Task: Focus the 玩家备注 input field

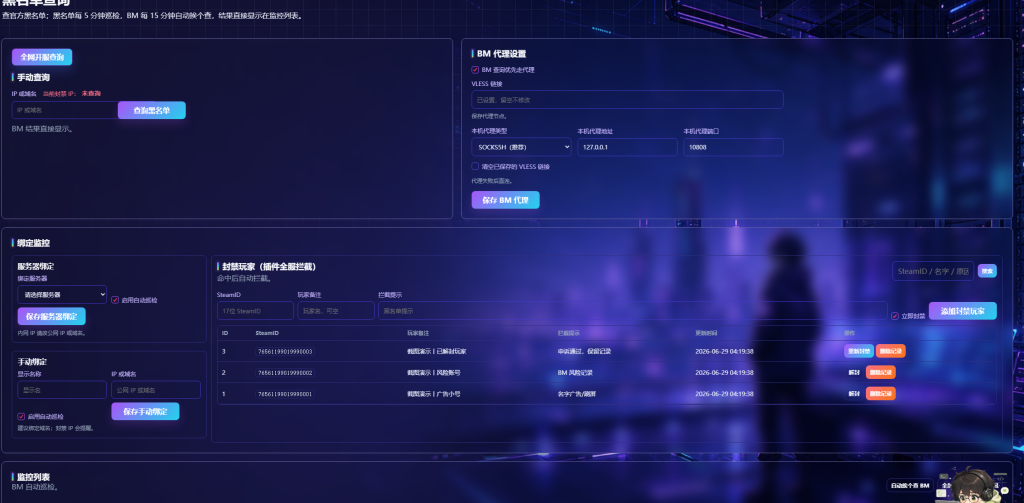Action: coord(336,311)
